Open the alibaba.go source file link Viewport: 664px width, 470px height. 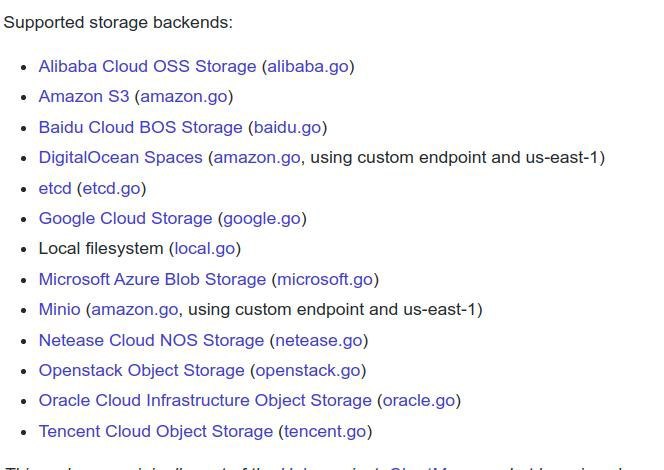click(x=308, y=66)
